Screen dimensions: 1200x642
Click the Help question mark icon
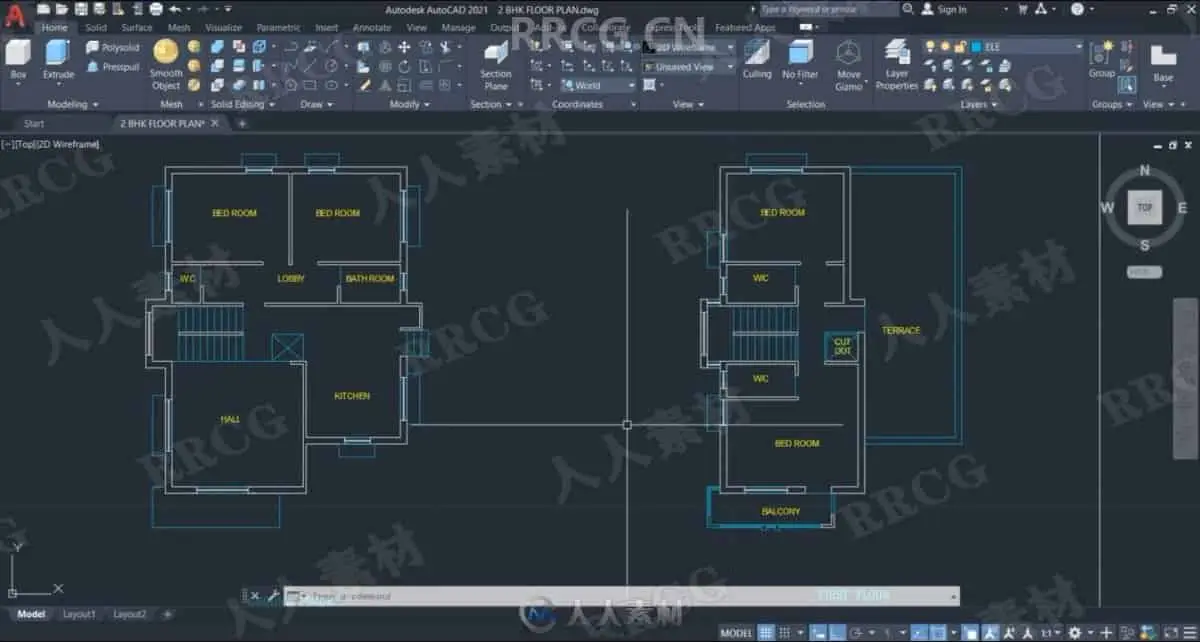tap(1077, 9)
